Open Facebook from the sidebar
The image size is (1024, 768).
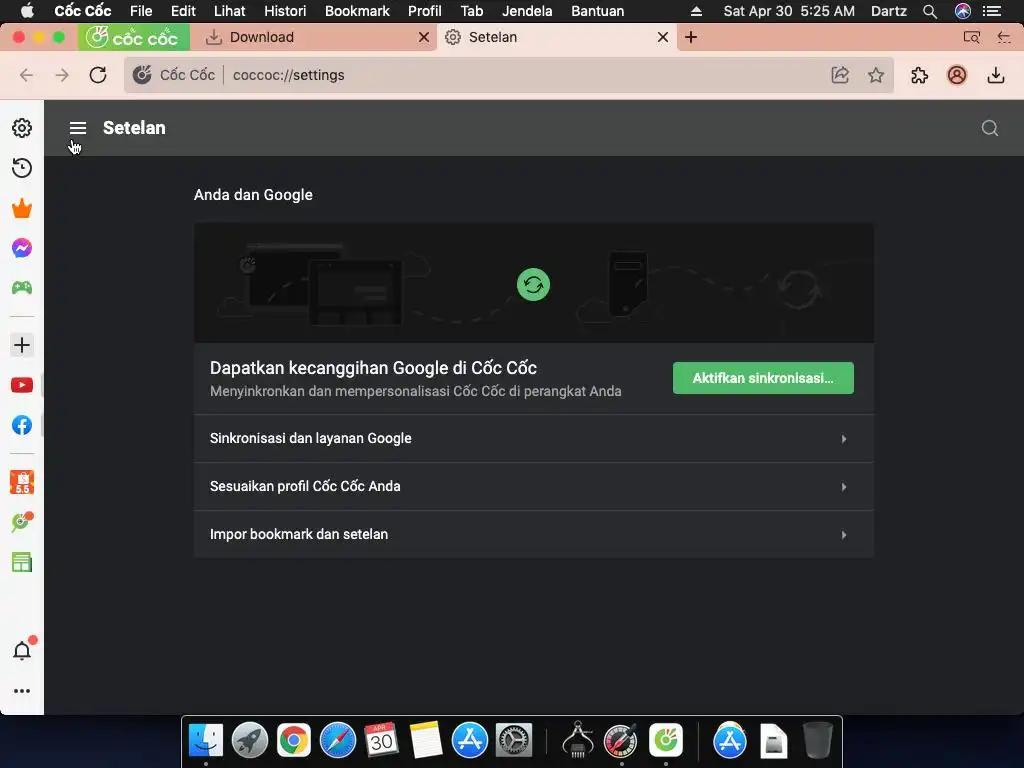(x=22, y=425)
